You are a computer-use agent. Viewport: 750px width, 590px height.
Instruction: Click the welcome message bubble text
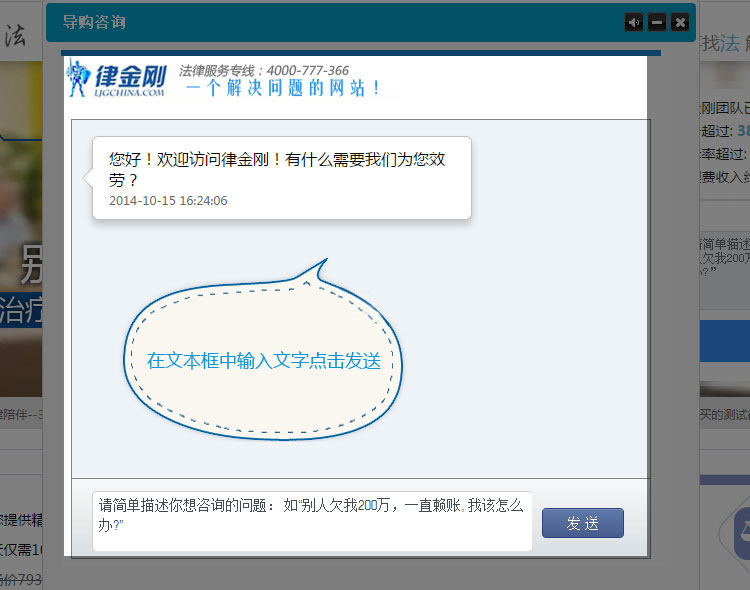pos(277,168)
